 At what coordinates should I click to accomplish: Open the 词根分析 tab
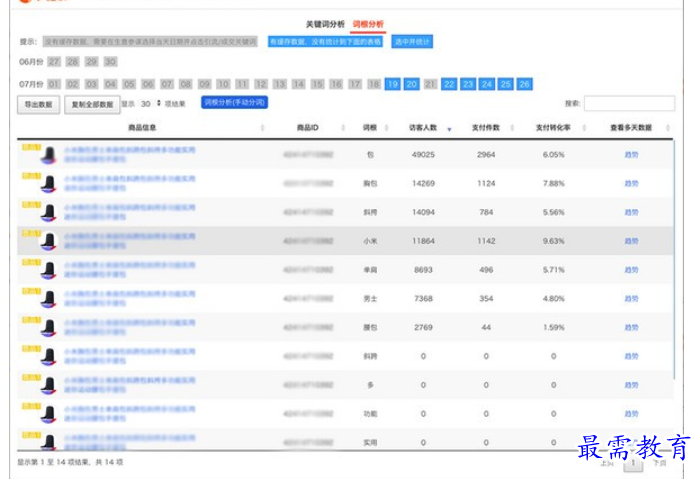[367, 23]
